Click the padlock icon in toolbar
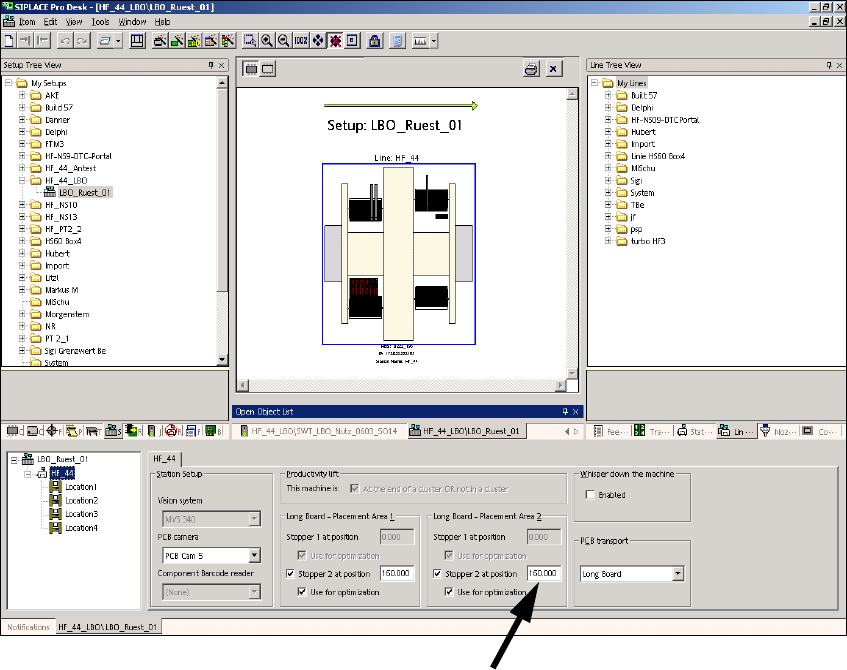The image size is (847, 670). (374, 41)
